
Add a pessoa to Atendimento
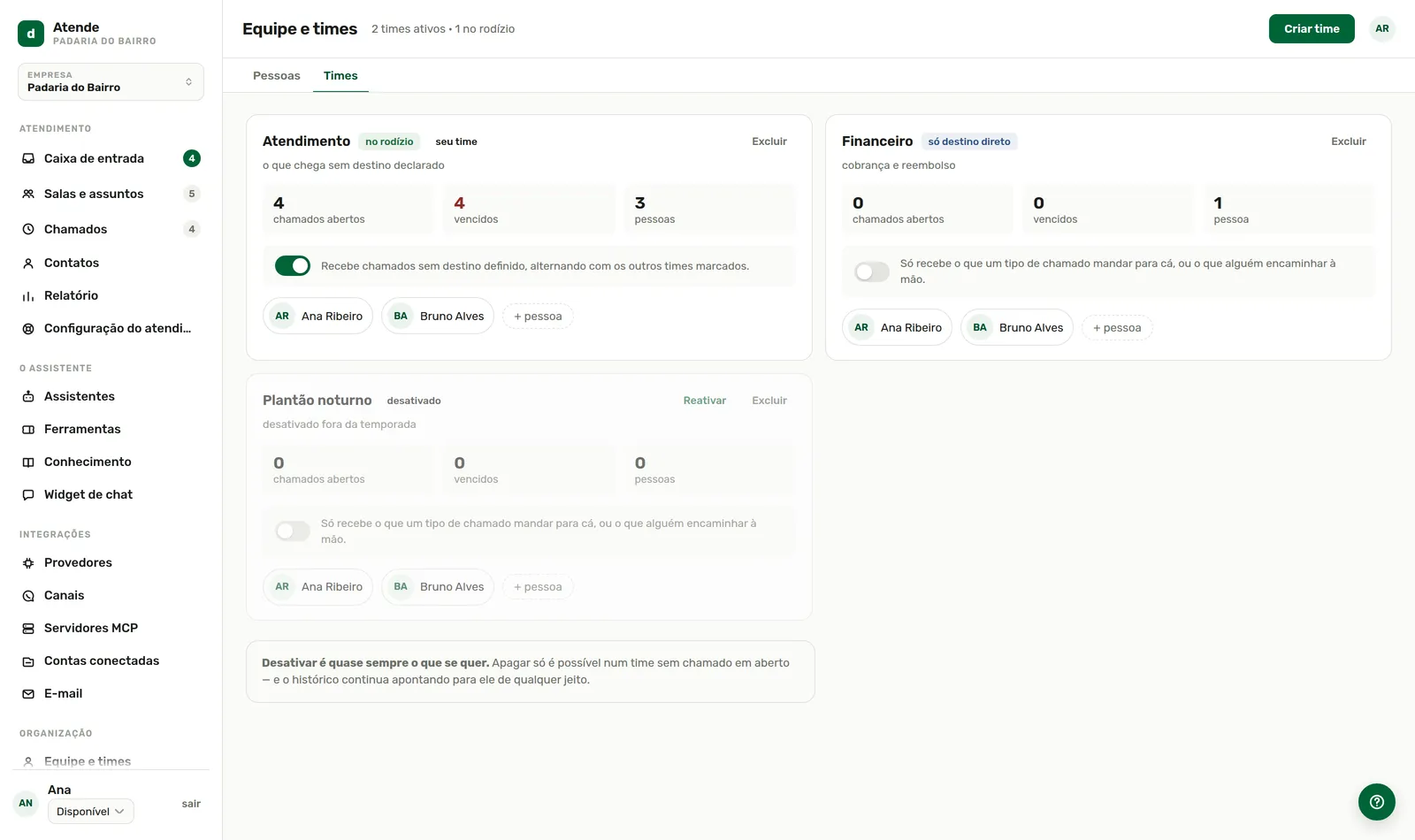tap(538, 317)
